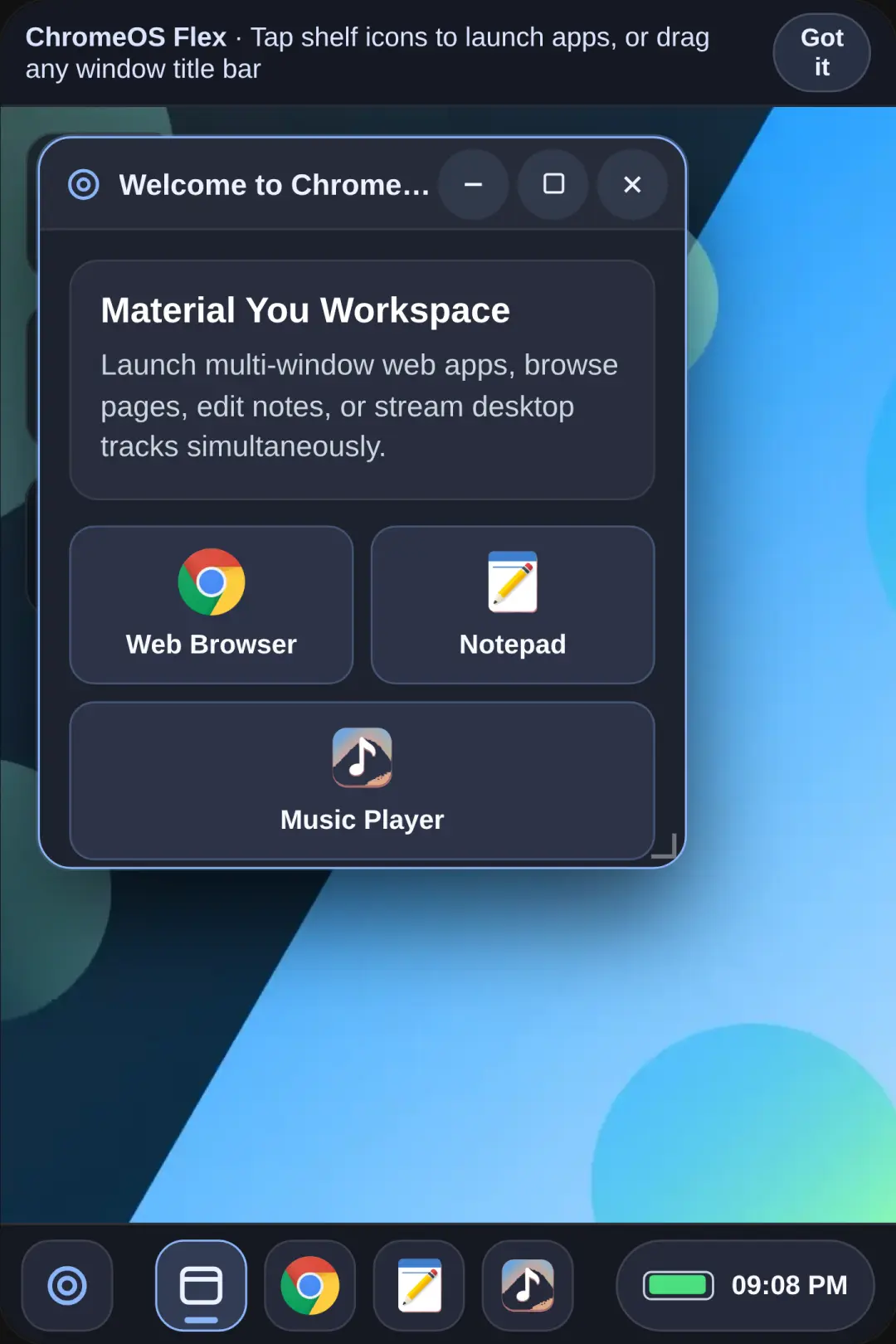896x1344 pixels.
Task: Open the Notepad app card
Action: (513, 605)
